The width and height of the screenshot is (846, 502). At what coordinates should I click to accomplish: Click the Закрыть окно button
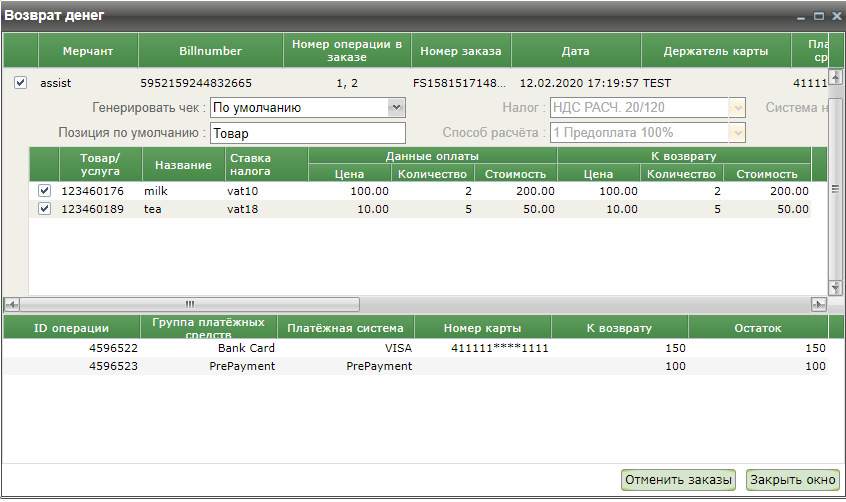click(x=792, y=480)
